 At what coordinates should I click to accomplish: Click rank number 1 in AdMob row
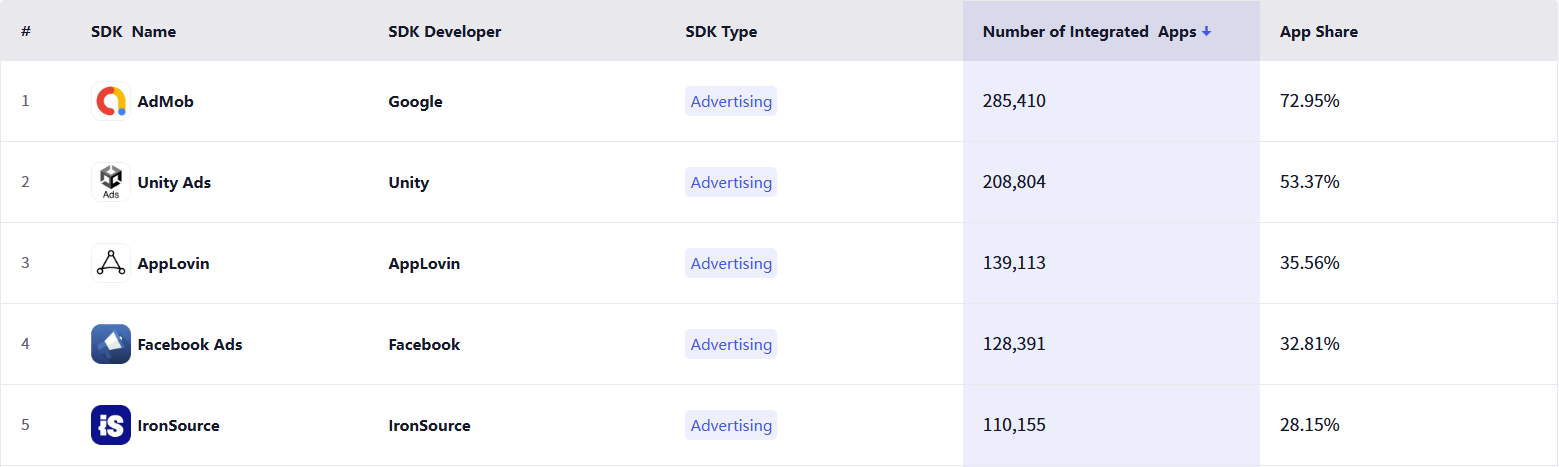(25, 101)
